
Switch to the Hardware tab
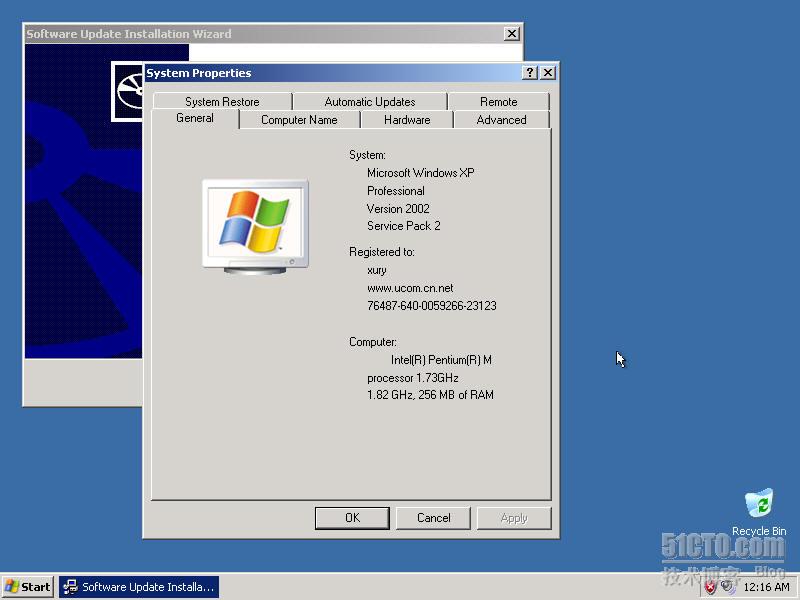pyautogui.click(x=407, y=120)
